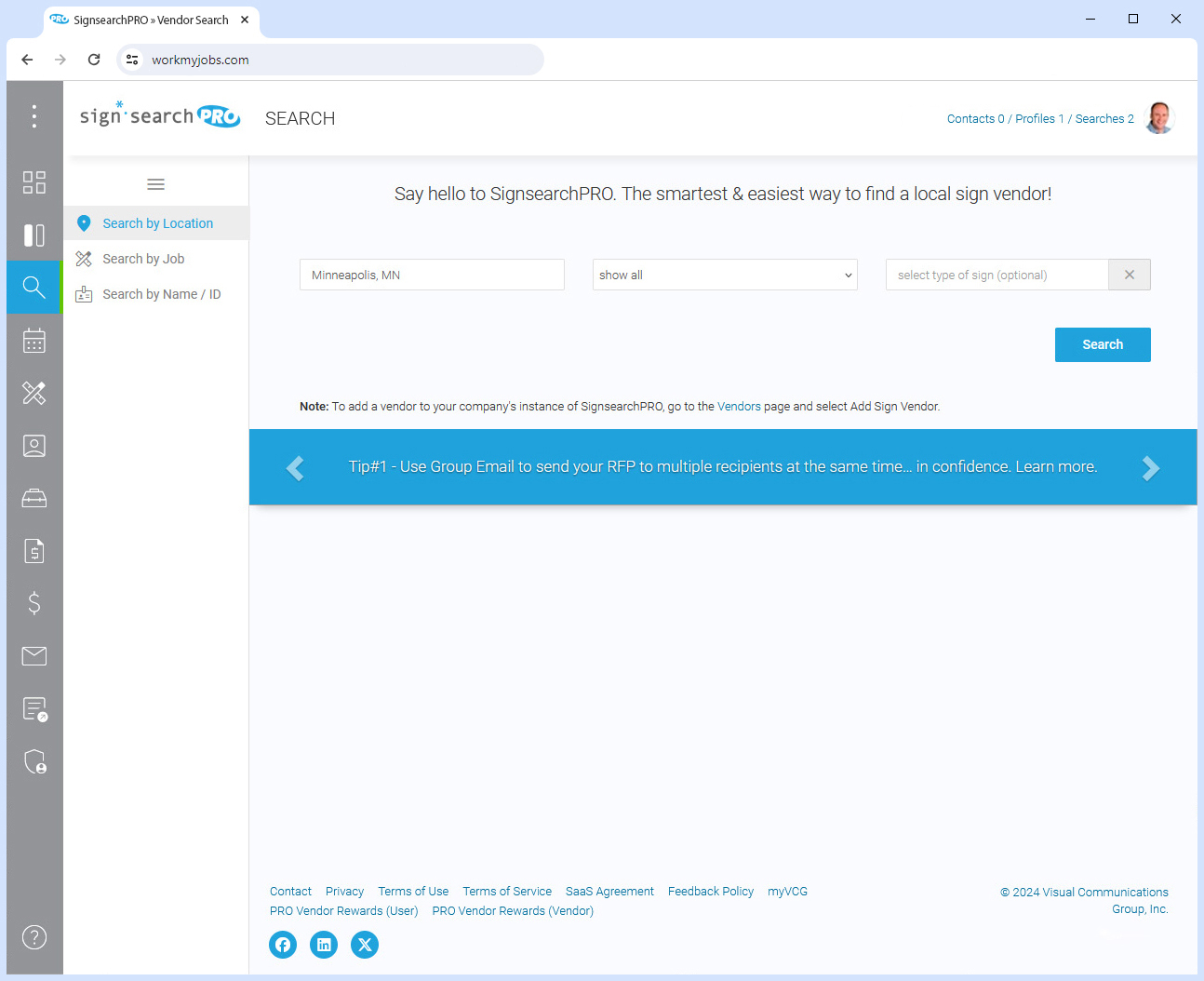1204x981 pixels.
Task: Open the invoice document icon in sidebar
Action: (34, 551)
